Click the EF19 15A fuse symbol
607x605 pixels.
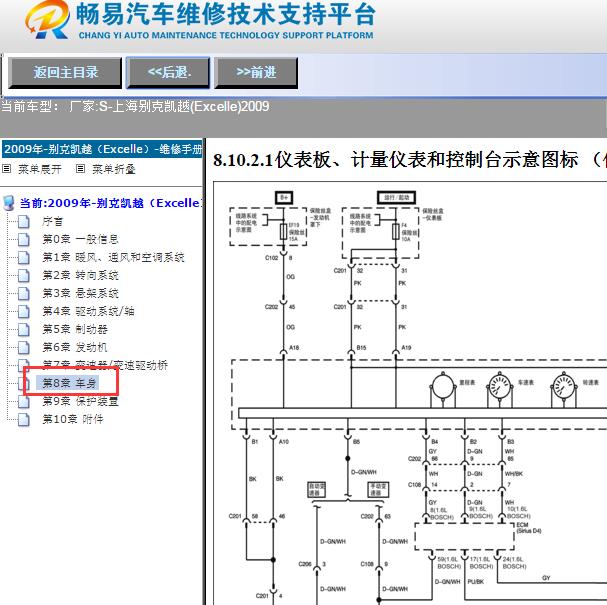coord(283,231)
